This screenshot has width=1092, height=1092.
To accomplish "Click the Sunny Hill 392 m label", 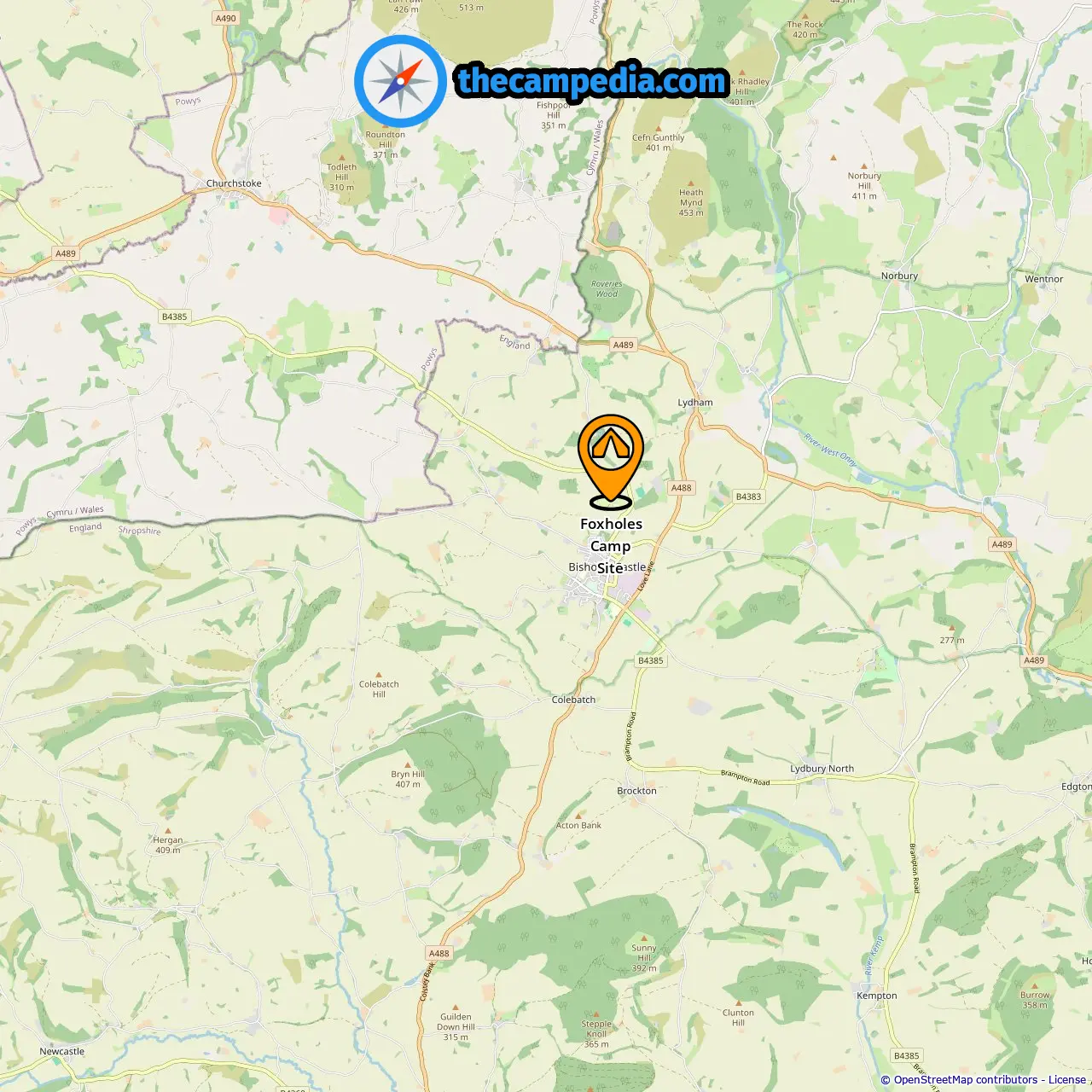I will pos(644,958).
